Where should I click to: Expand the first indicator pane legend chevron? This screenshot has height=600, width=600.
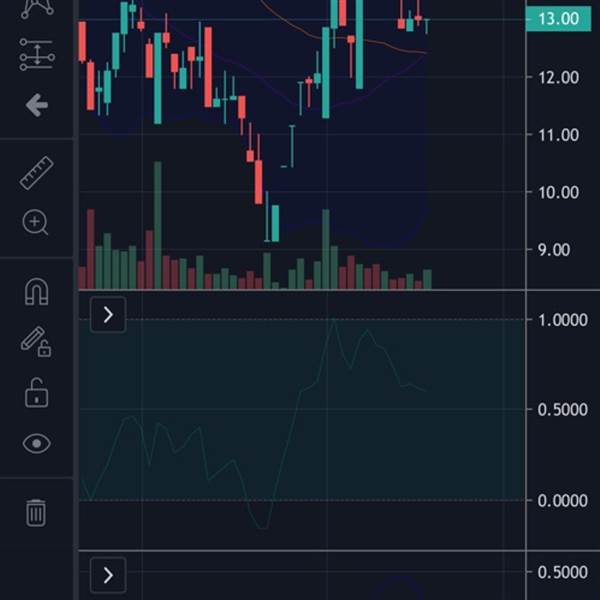point(108,315)
